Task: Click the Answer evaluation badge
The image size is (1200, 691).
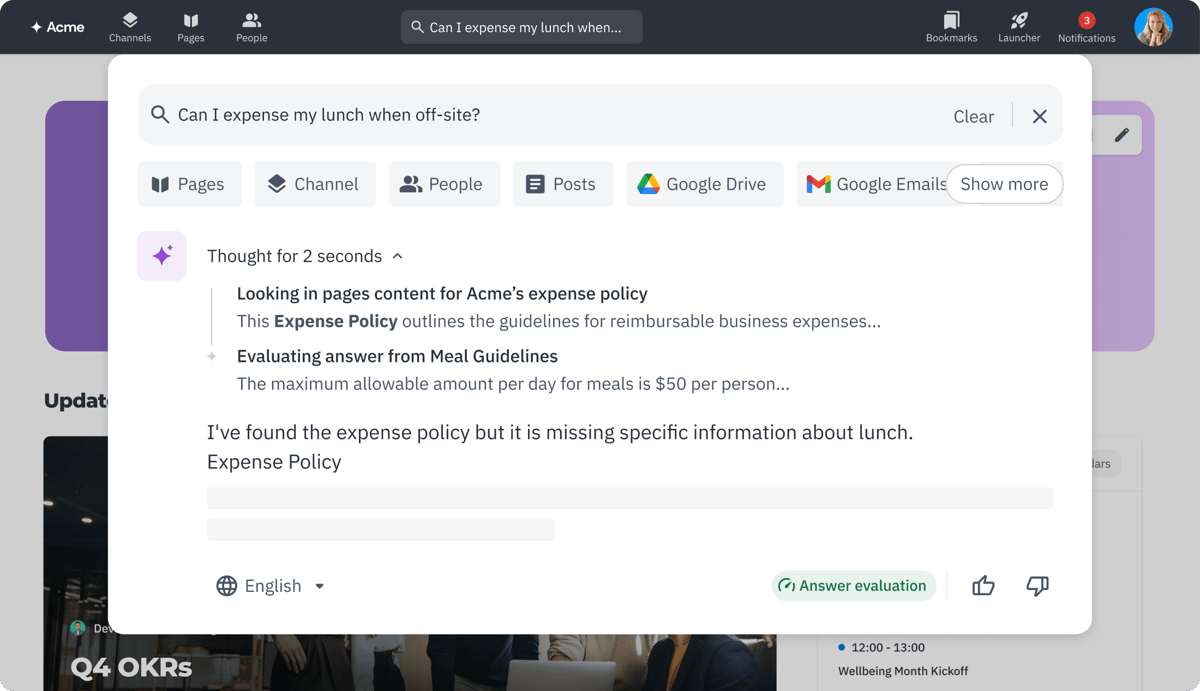Action: [x=853, y=586]
